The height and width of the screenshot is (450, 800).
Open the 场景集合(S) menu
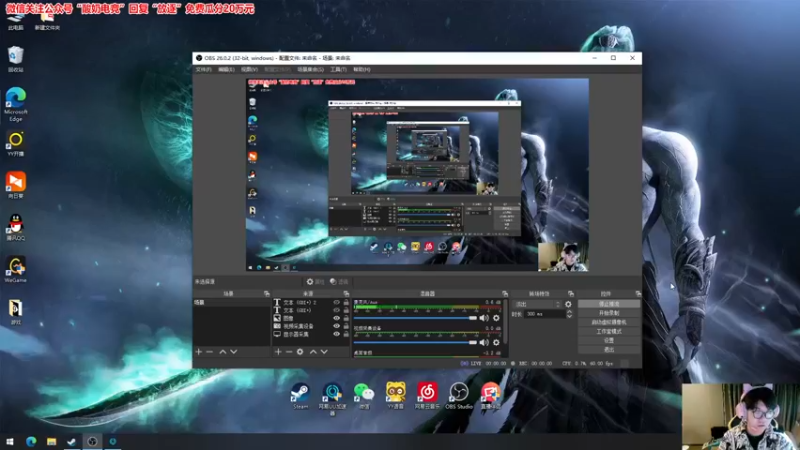(x=310, y=69)
